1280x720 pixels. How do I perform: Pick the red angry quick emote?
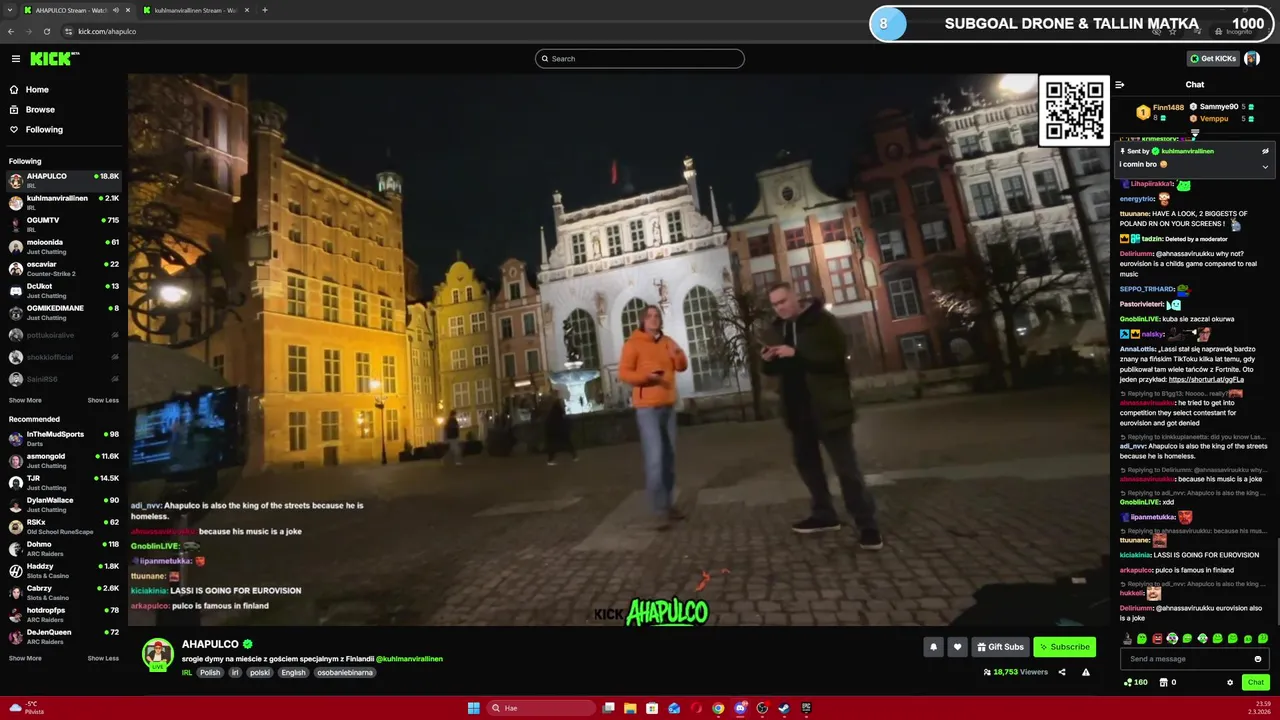pyautogui.click(x=1157, y=638)
